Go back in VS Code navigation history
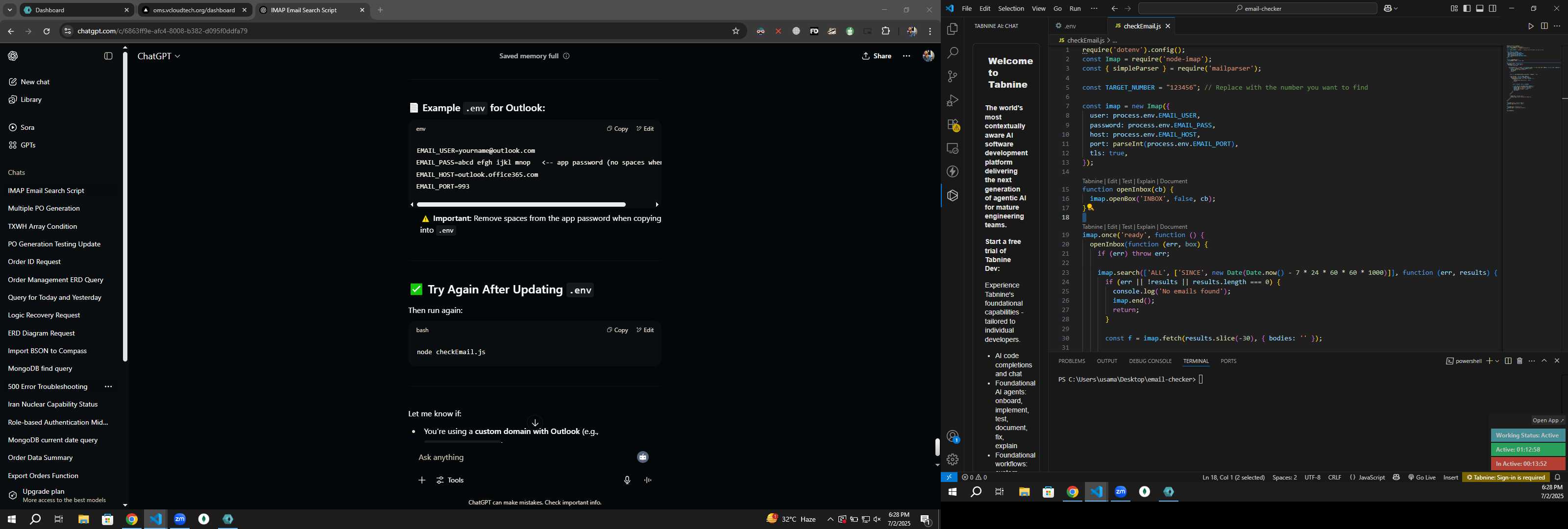Screen dimensions: 1568x529 point(1114,9)
